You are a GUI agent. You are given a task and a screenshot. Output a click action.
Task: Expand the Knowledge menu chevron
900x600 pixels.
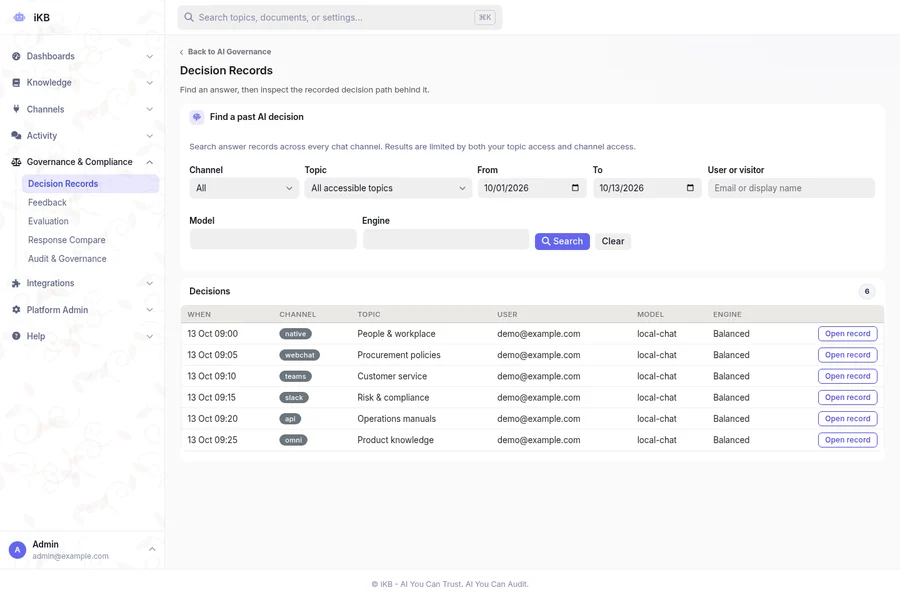[149, 83]
